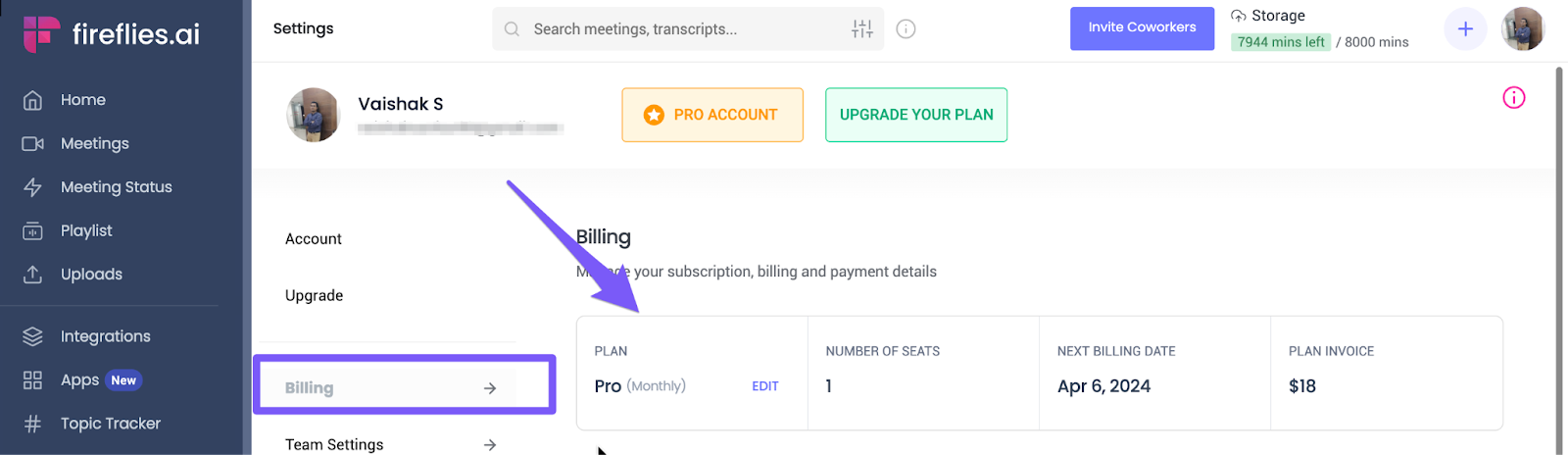Image resolution: width=1568 pixels, height=455 pixels.
Task: Click the Home icon in sidebar
Action: coord(32,100)
